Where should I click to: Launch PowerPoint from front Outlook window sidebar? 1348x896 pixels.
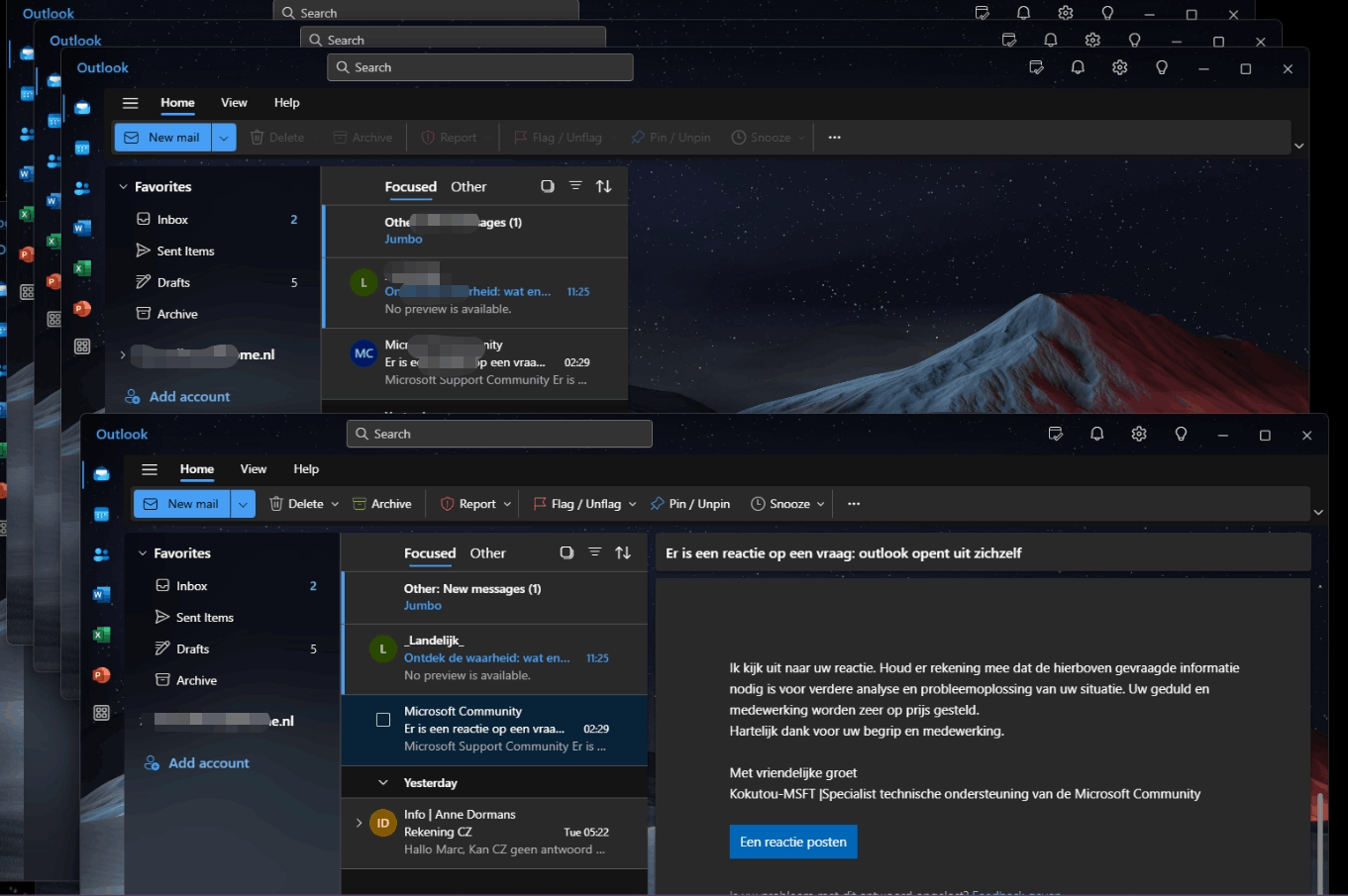(x=101, y=675)
